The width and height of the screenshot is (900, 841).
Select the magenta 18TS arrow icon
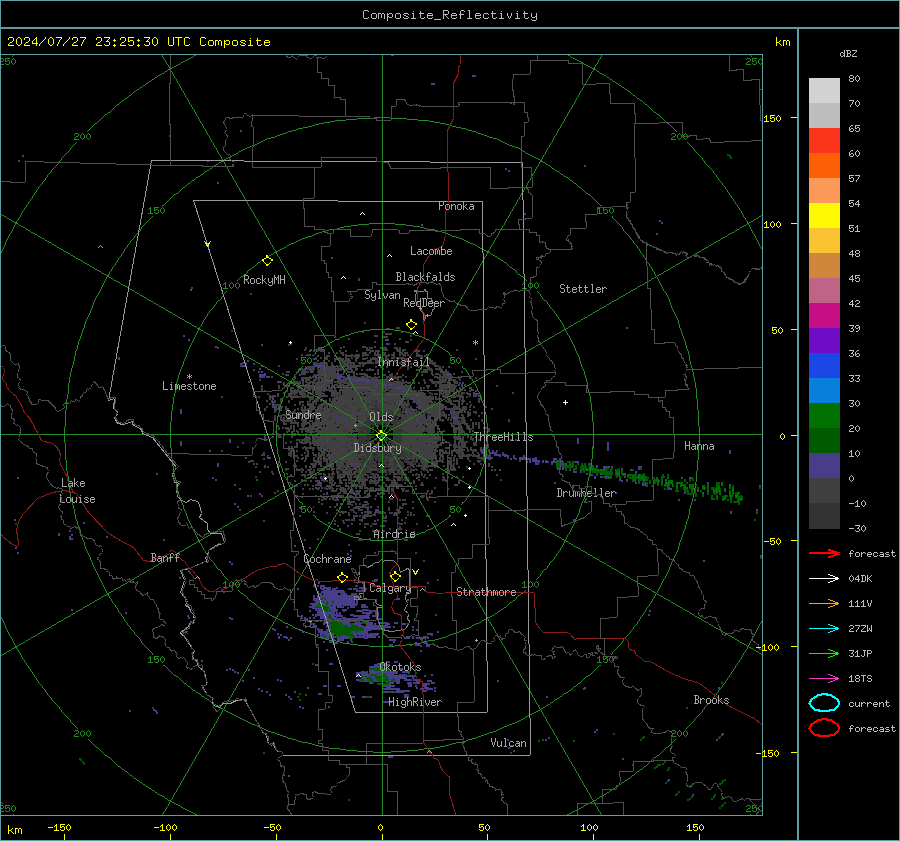tap(824, 679)
